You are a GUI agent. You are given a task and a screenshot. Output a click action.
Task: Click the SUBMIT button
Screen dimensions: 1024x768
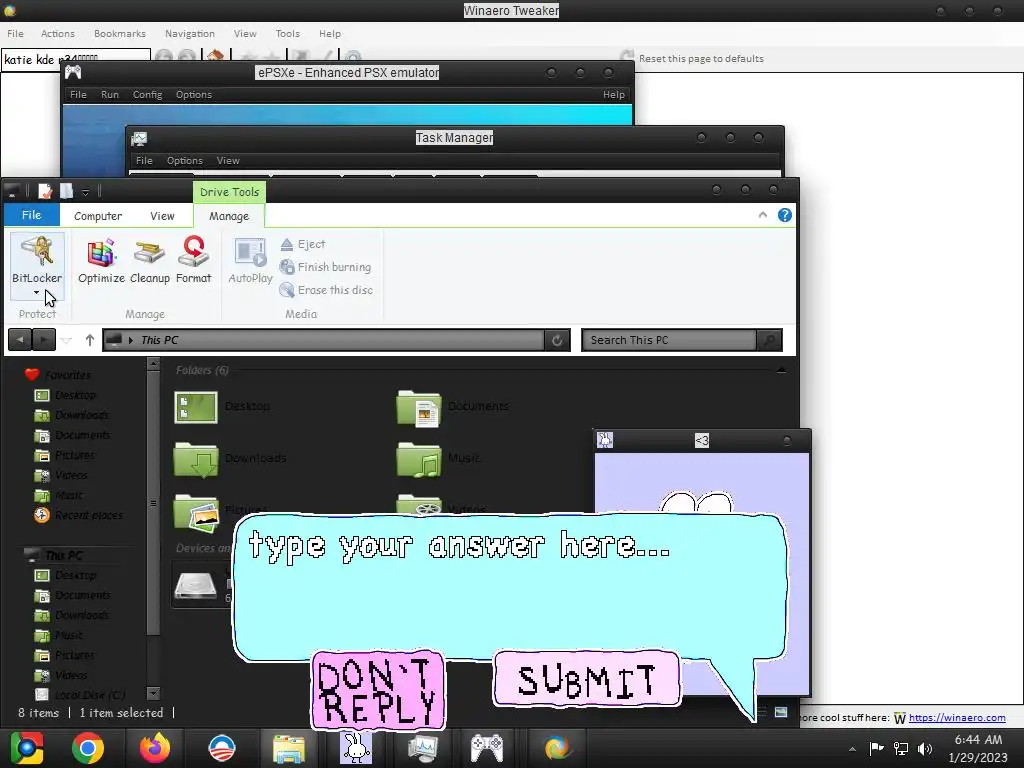click(x=586, y=679)
